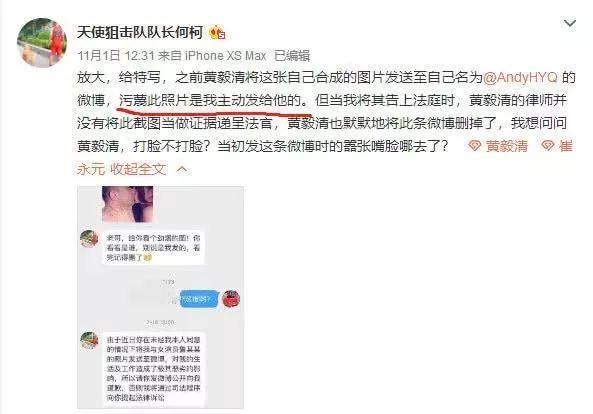Click the blue reply bubble in chat screenshot
Screen dimensions: 593x414
click(x=199, y=299)
